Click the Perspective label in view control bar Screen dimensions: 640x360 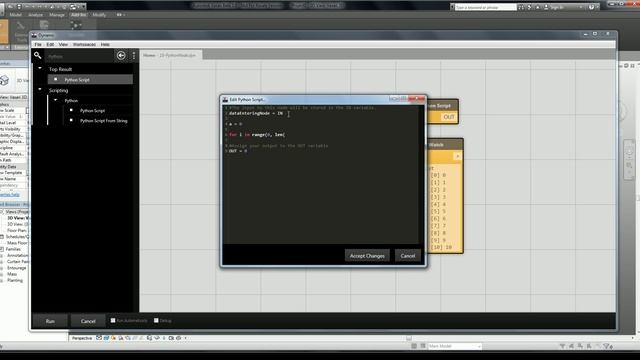(82, 338)
